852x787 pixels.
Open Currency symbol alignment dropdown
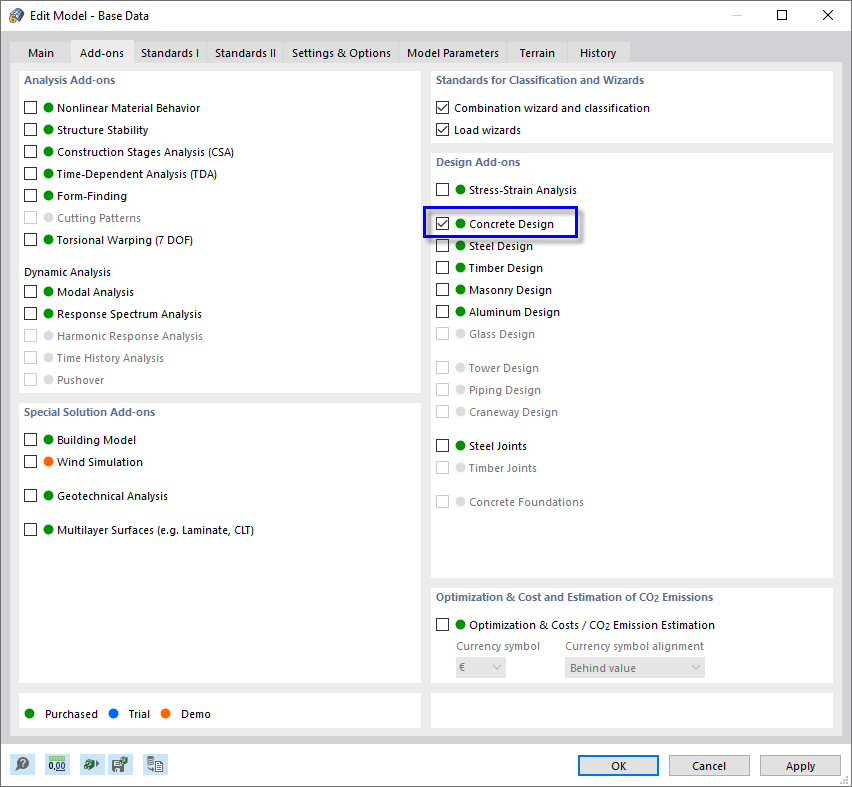(x=635, y=667)
